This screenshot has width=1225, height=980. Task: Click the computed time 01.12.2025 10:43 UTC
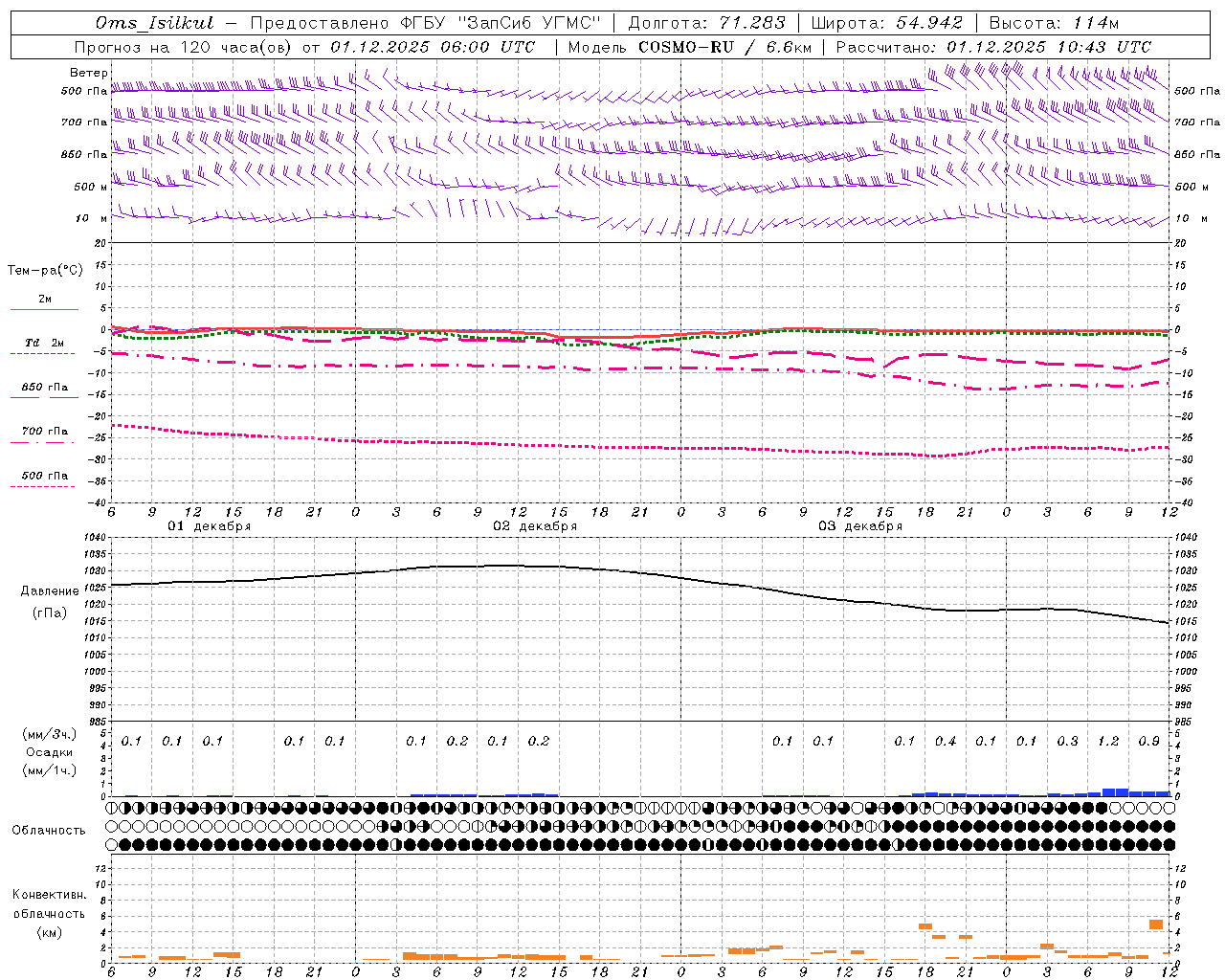tap(1049, 47)
